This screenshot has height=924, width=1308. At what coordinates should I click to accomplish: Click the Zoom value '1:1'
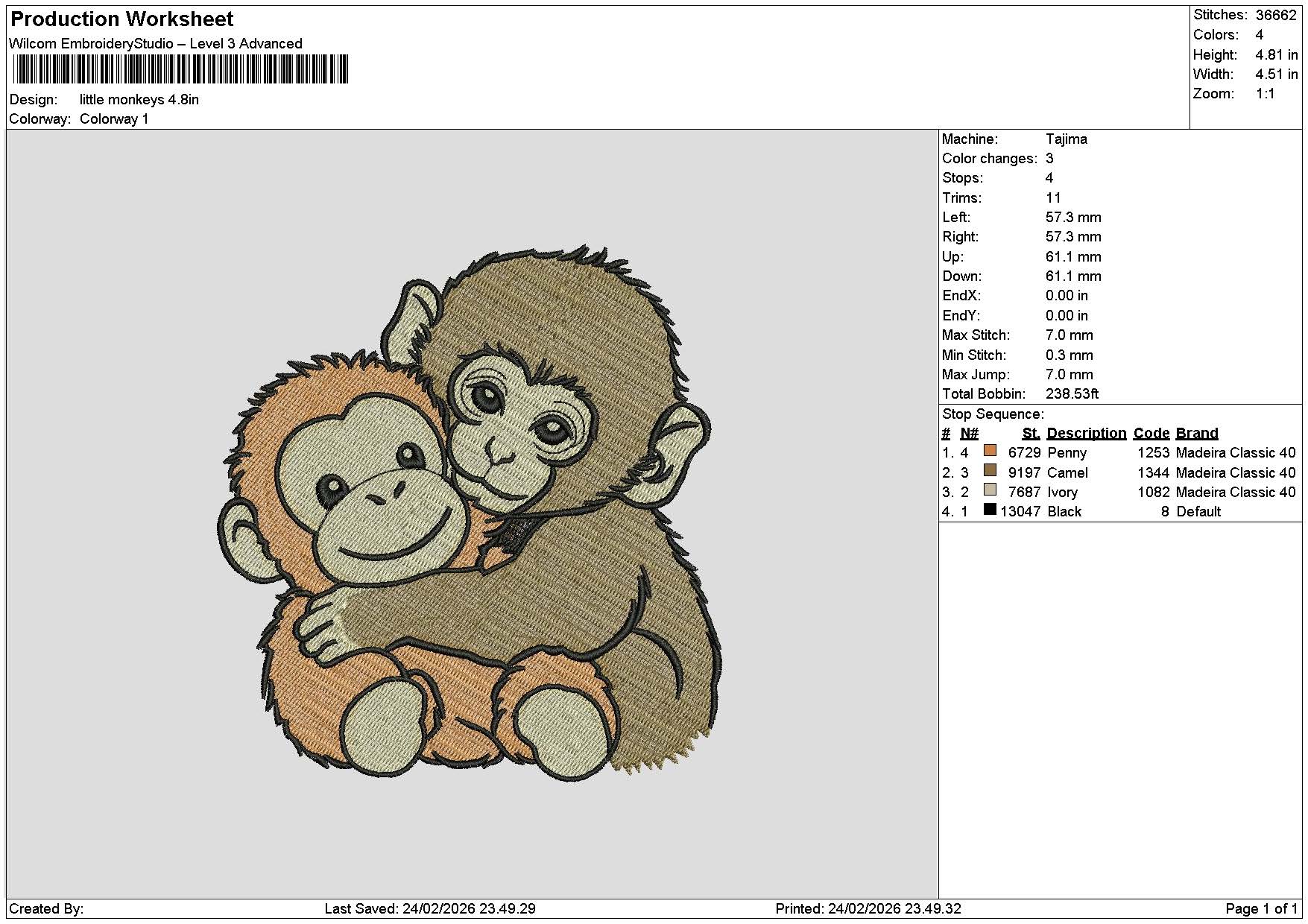click(x=1266, y=94)
